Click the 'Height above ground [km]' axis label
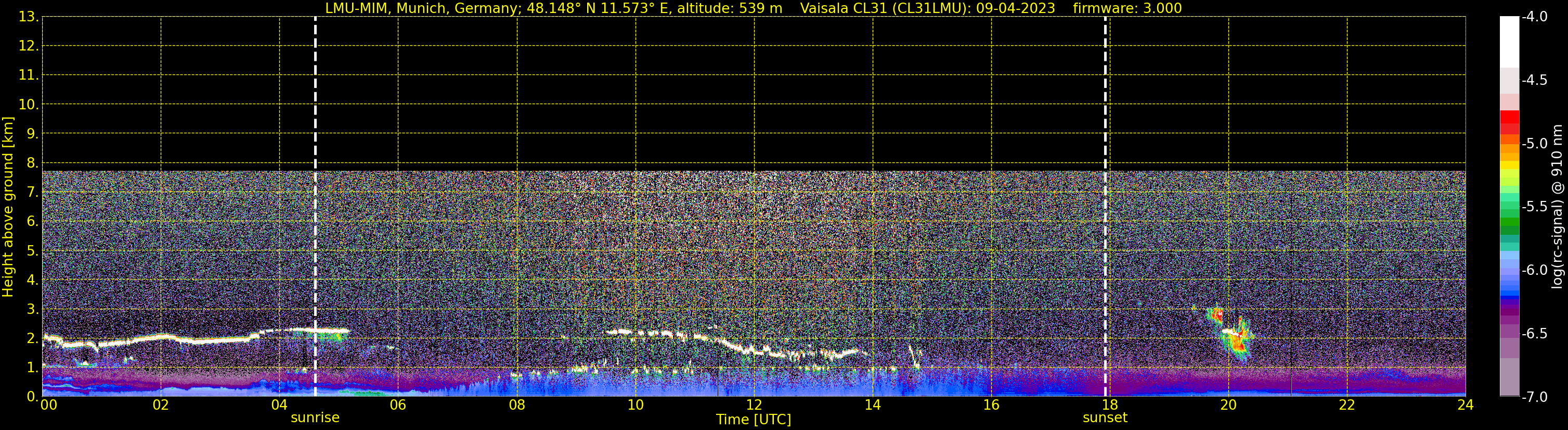 click(x=8, y=207)
